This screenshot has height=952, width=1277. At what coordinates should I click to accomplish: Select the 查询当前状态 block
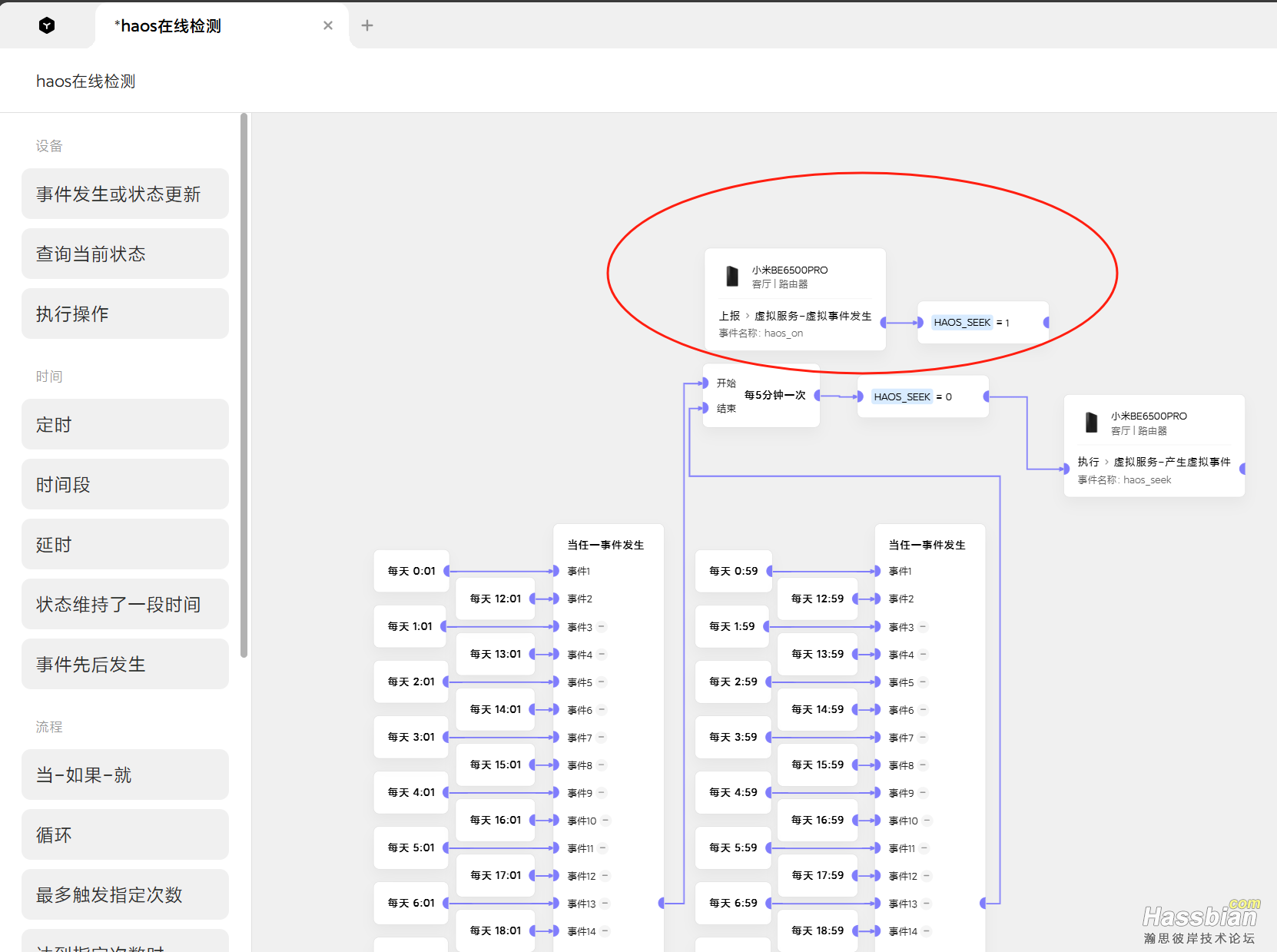(x=125, y=254)
